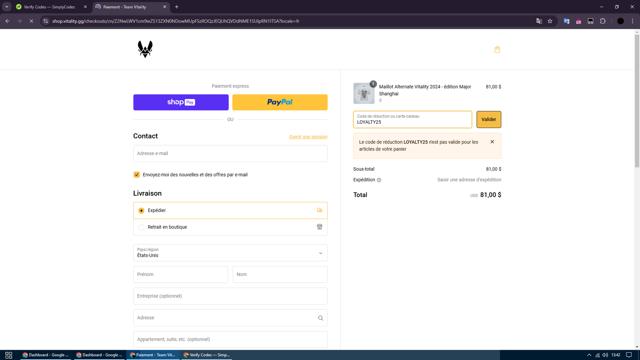Select the Expédier delivery option

(141, 211)
